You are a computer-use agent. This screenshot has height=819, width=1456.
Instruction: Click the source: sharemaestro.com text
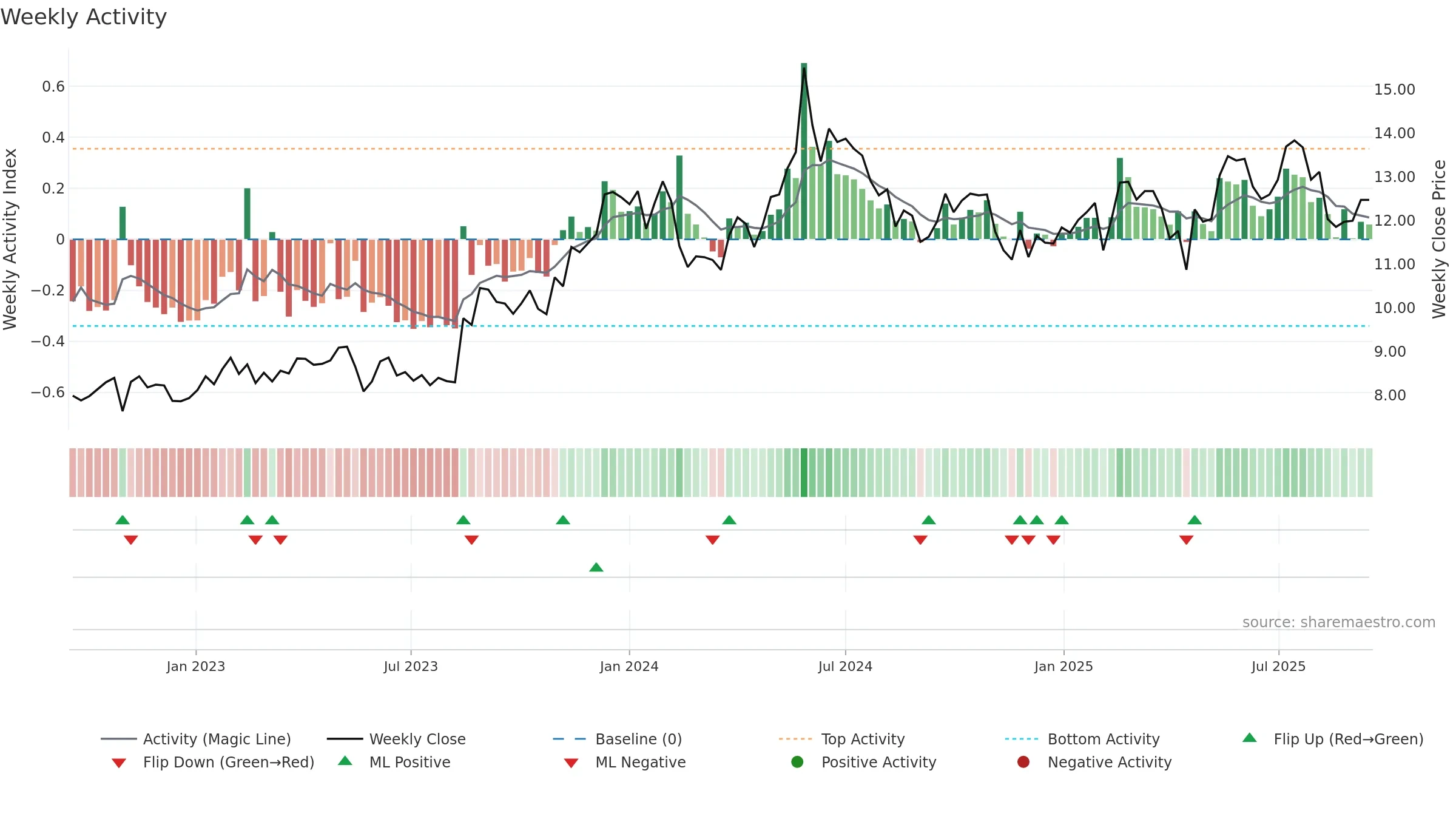(1339, 622)
